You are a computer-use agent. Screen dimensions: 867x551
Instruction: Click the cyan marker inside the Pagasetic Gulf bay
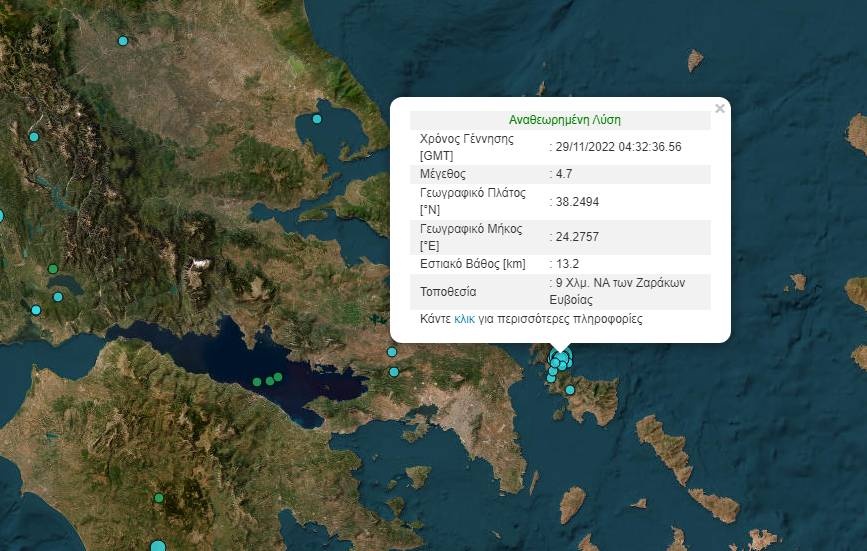317,119
